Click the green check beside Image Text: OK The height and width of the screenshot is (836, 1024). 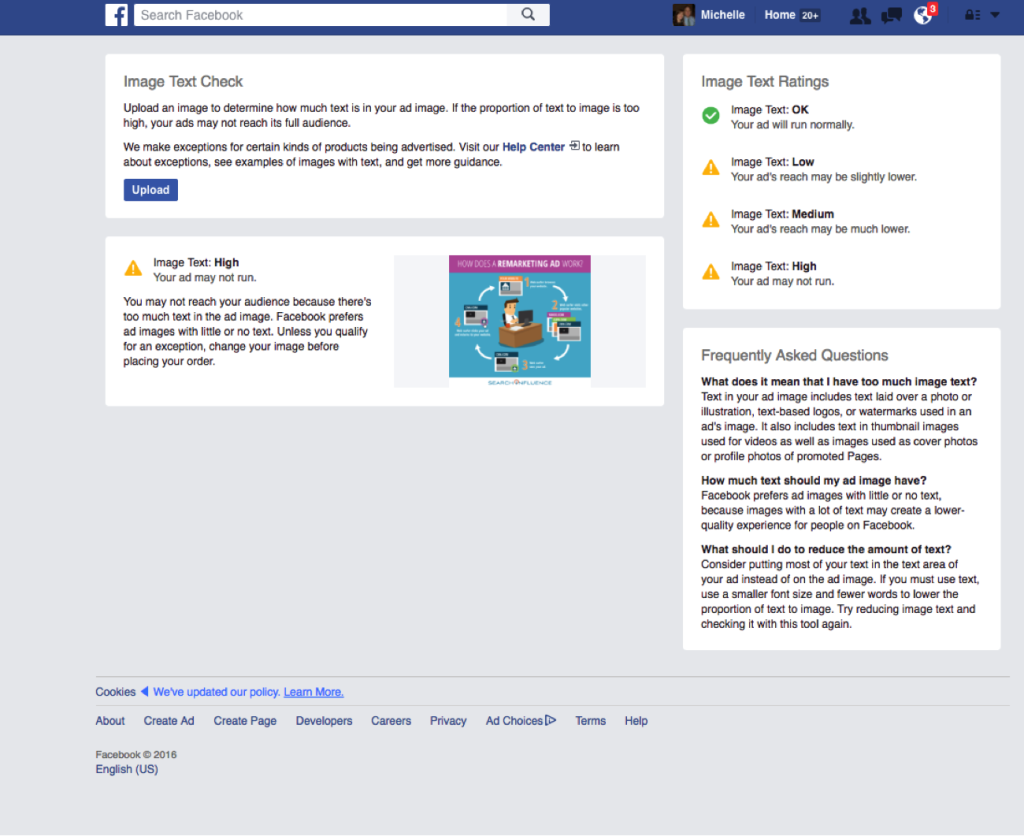tap(711, 115)
